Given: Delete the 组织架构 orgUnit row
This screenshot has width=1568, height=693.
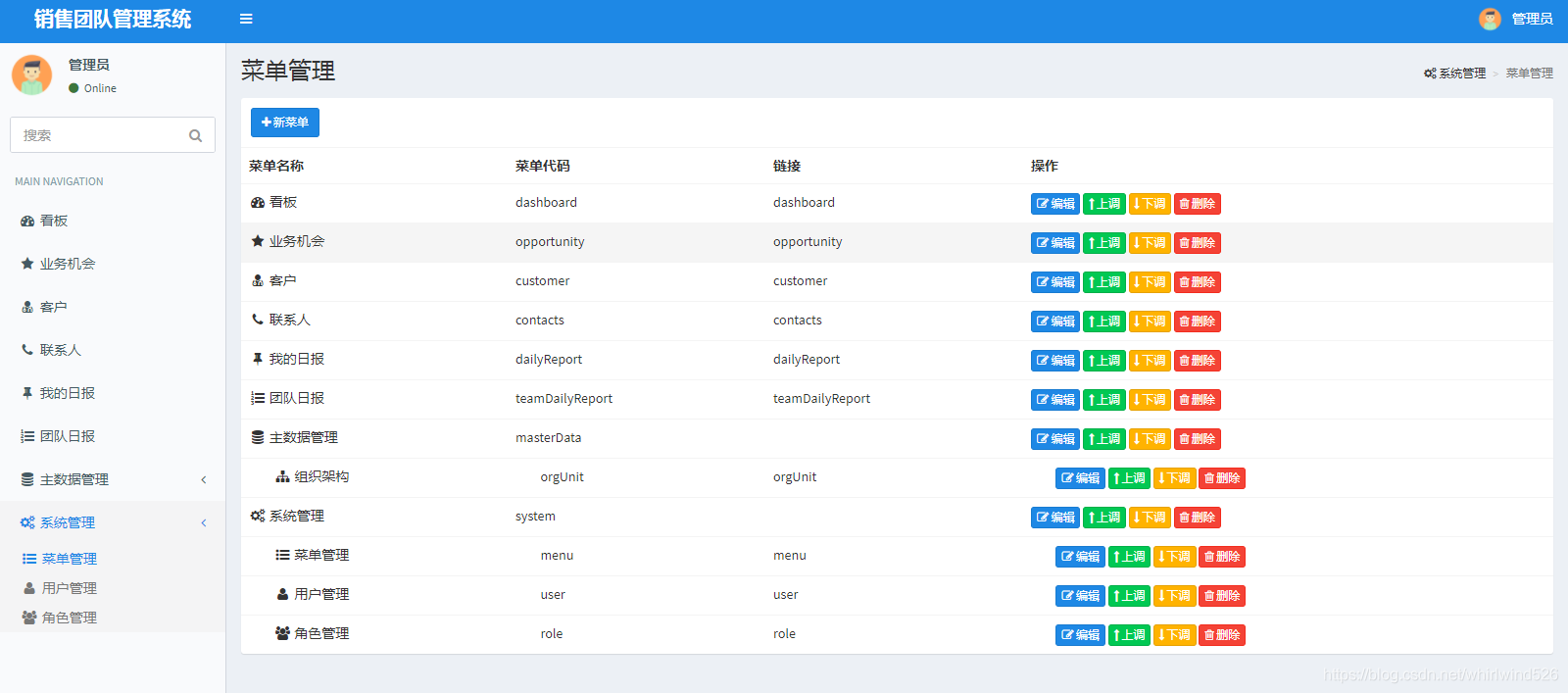Looking at the screenshot, I should [x=1222, y=478].
